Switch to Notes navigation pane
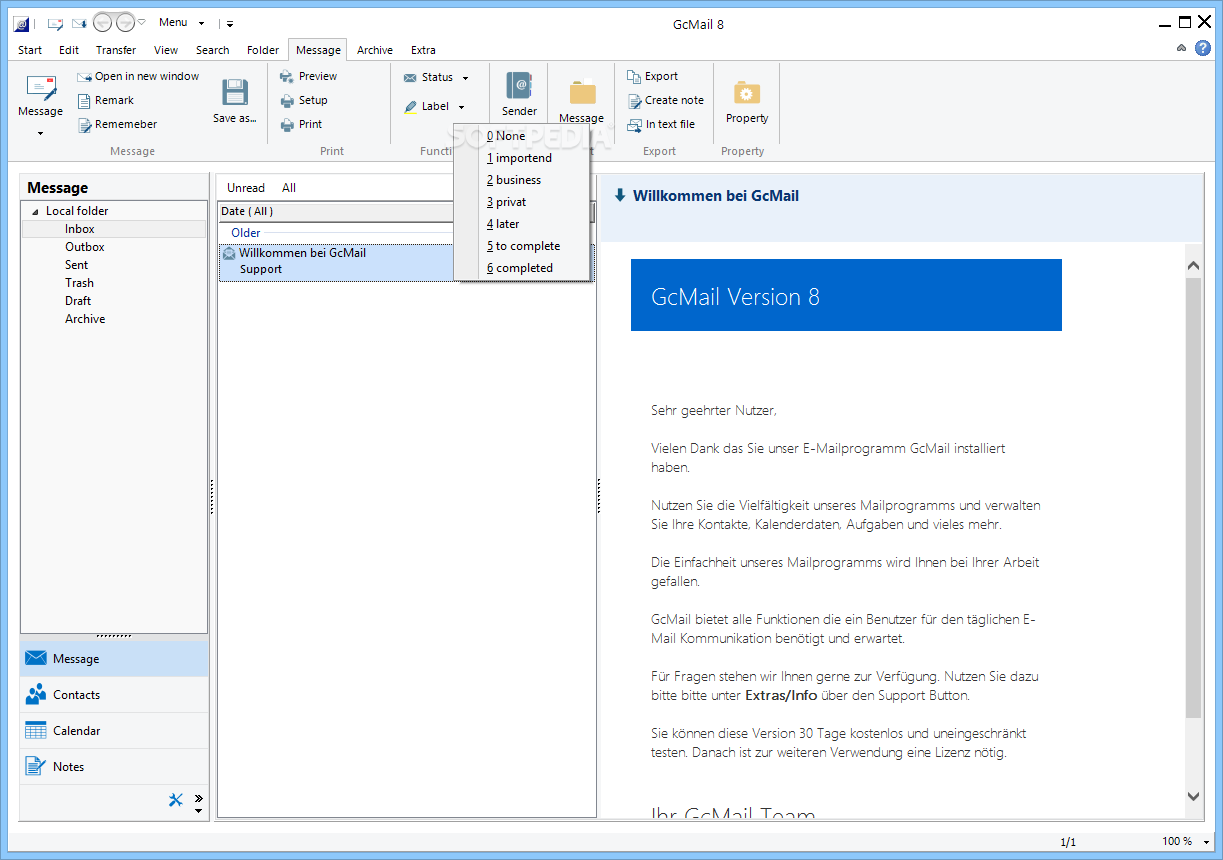1223x860 pixels. point(114,767)
